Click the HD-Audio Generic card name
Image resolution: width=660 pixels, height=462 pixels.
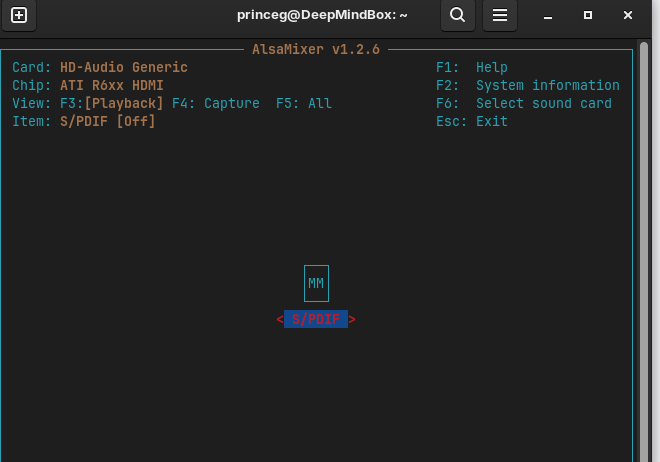[124, 67]
